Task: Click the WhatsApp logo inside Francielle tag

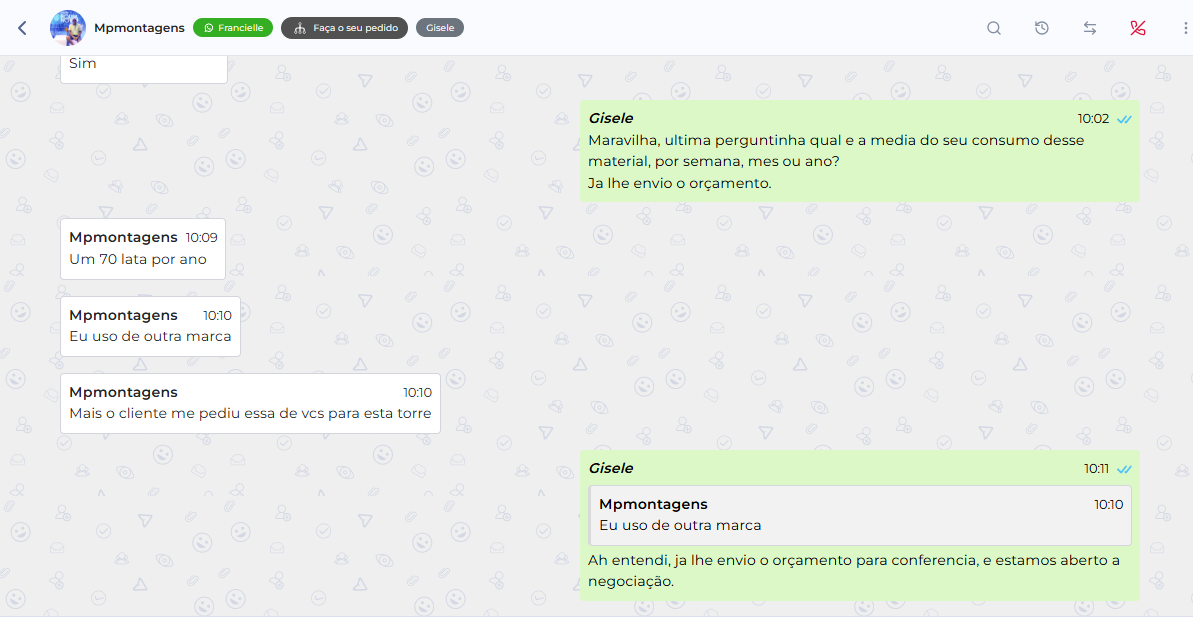Action: point(209,28)
